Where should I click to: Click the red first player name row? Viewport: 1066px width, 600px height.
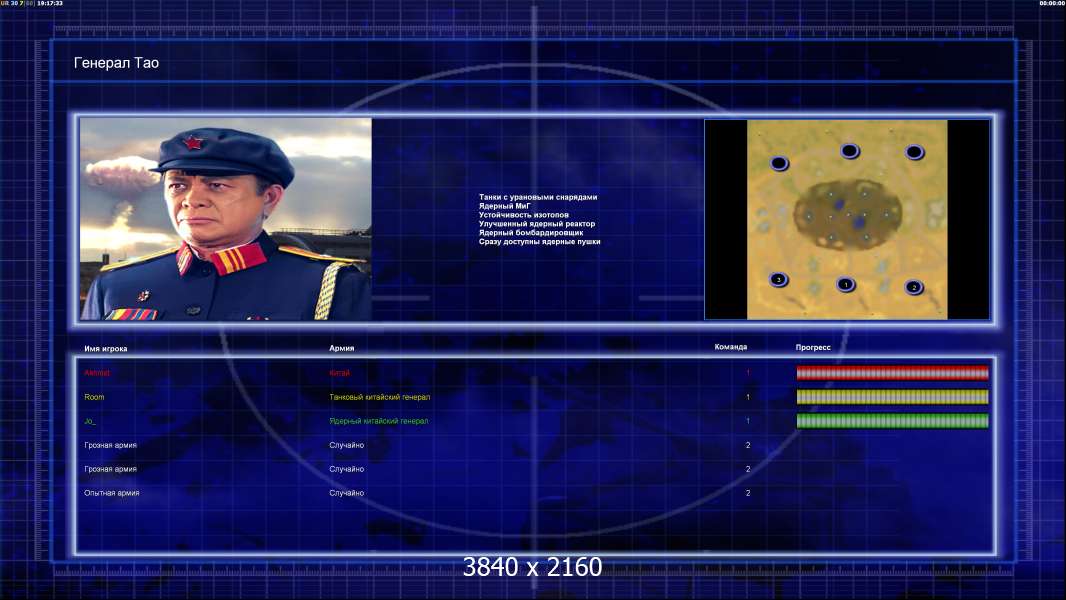pos(97,372)
